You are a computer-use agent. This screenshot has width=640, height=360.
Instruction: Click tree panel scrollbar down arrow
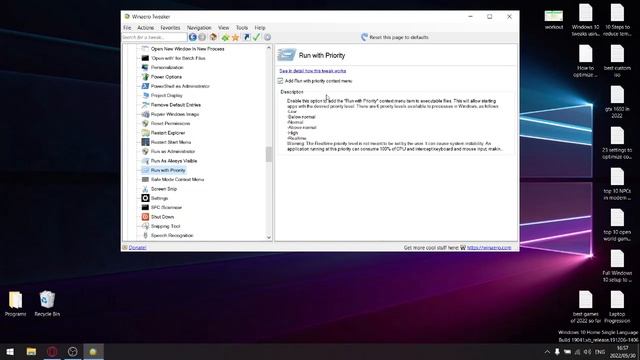[269, 237]
